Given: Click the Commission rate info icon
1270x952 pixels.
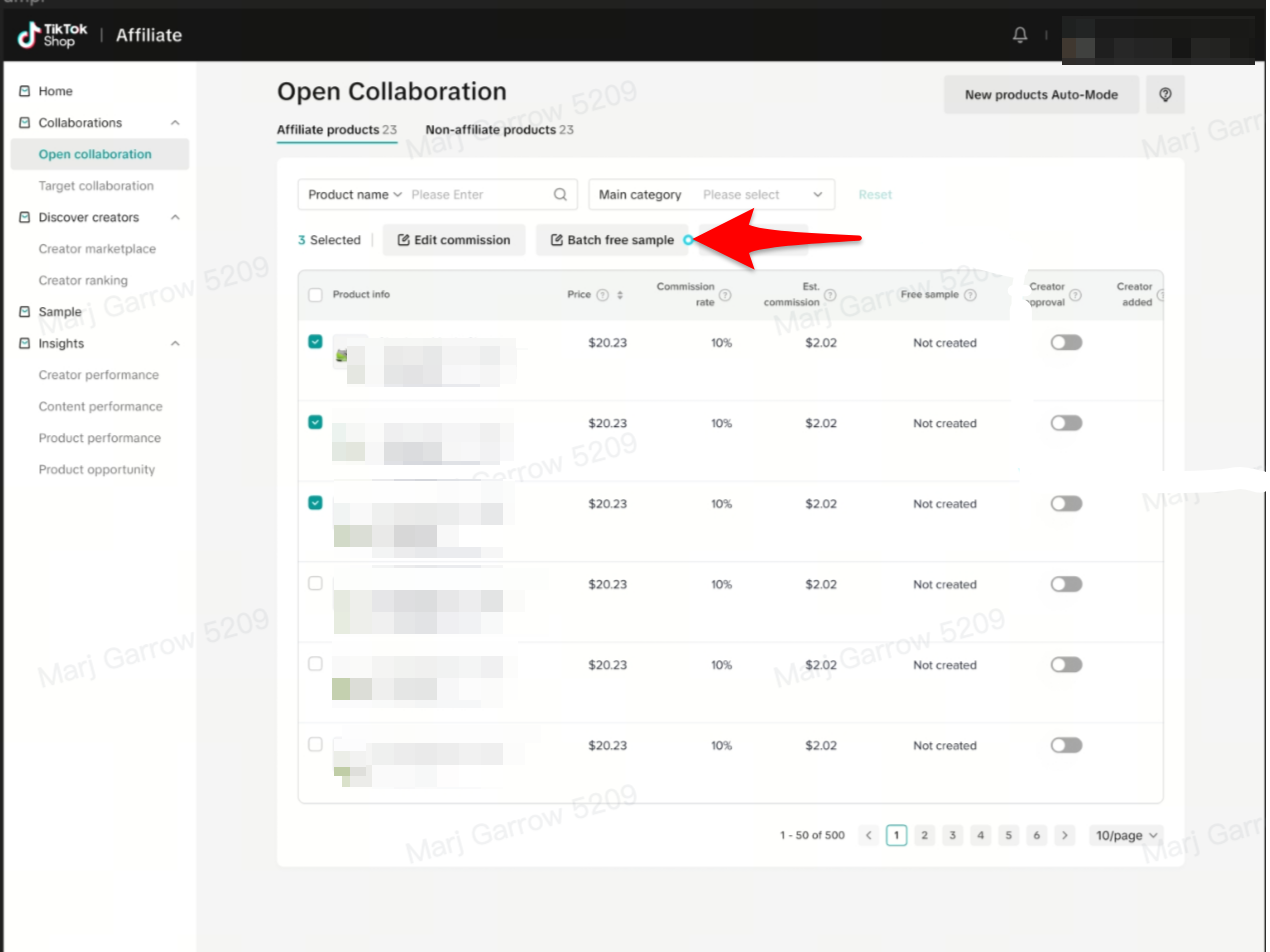Looking at the screenshot, I should (x=725, y=295).
